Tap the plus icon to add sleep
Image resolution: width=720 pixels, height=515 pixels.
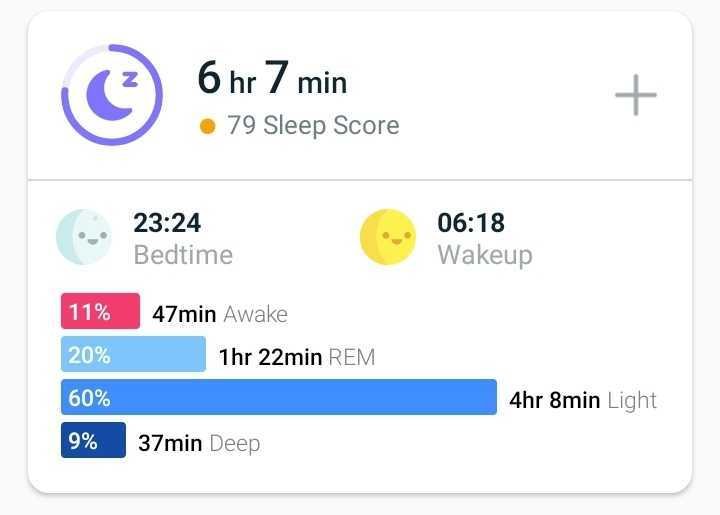point(636,95)
